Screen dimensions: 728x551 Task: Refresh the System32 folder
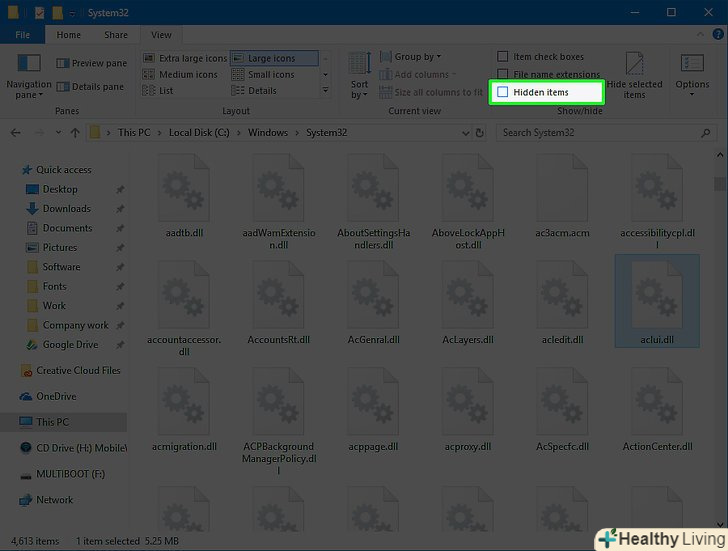[x=480, y=133]
